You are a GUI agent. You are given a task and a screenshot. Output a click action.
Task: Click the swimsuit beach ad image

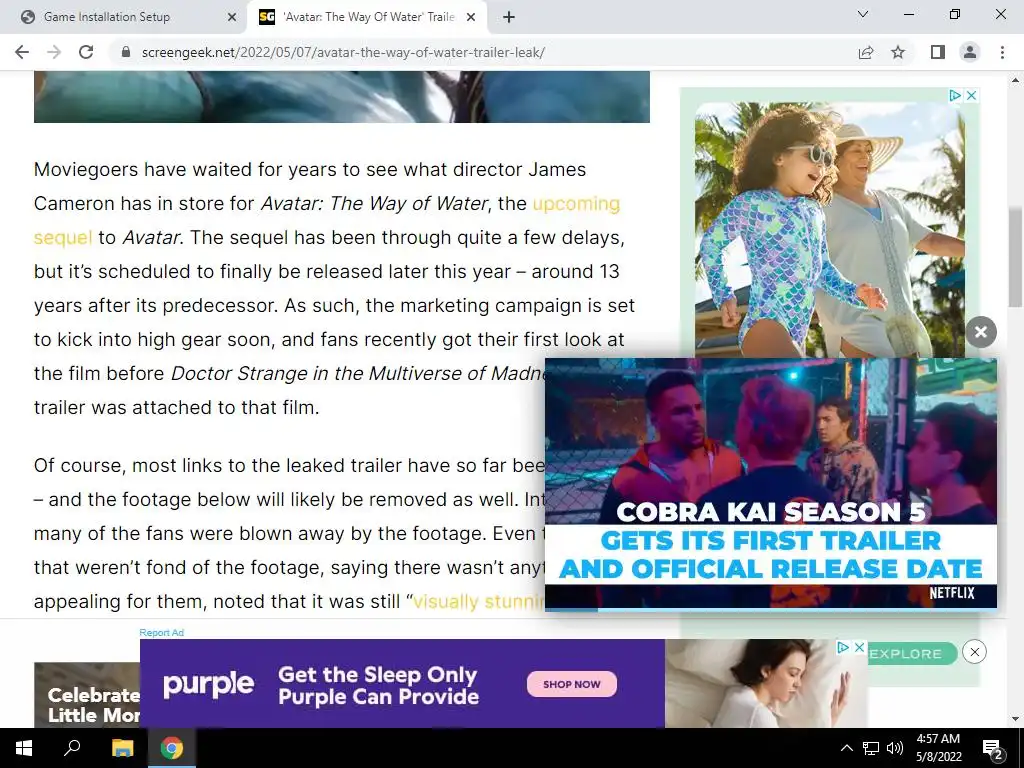pos(829,230)
